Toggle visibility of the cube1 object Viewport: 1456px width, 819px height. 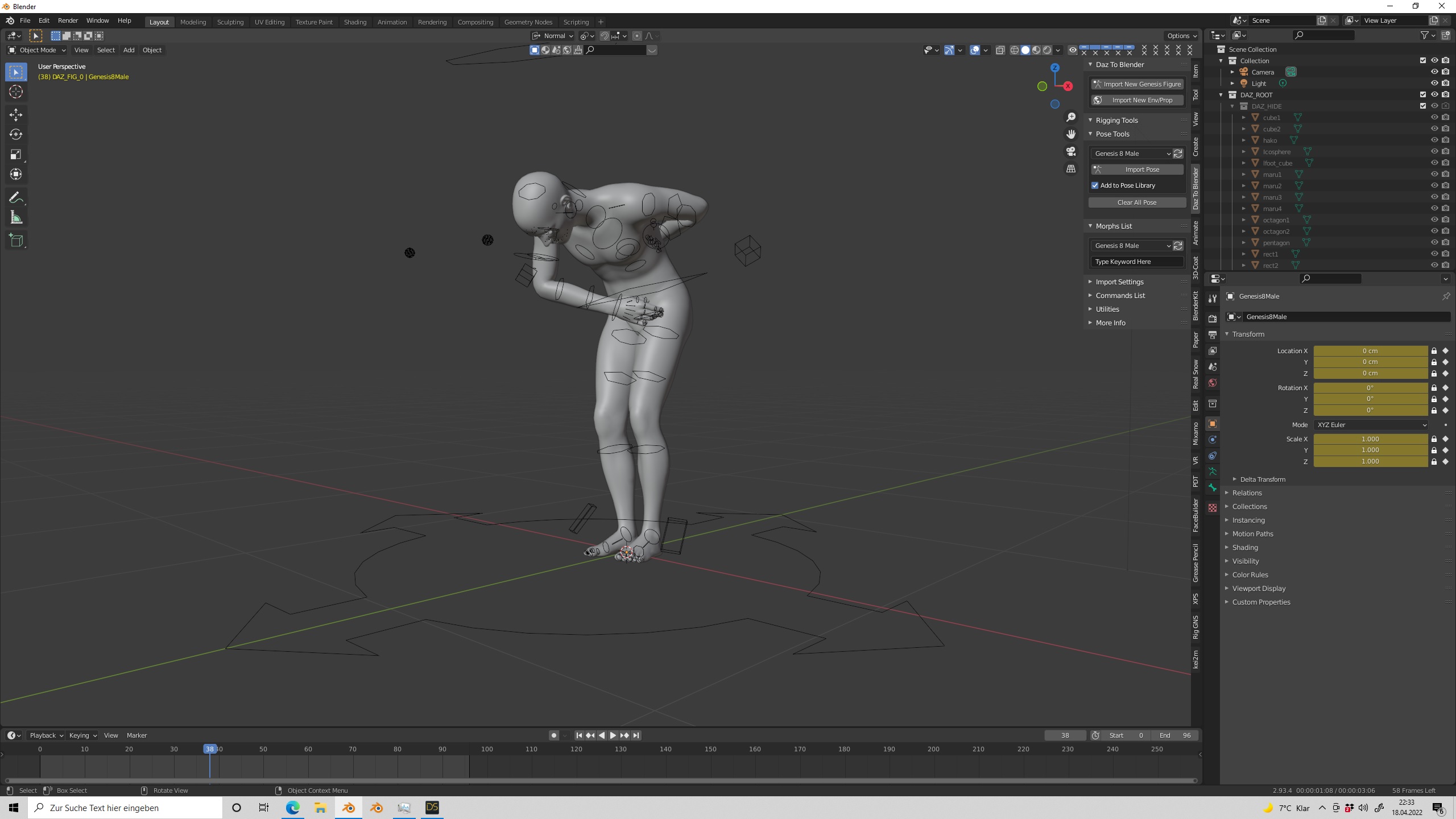1434,118
